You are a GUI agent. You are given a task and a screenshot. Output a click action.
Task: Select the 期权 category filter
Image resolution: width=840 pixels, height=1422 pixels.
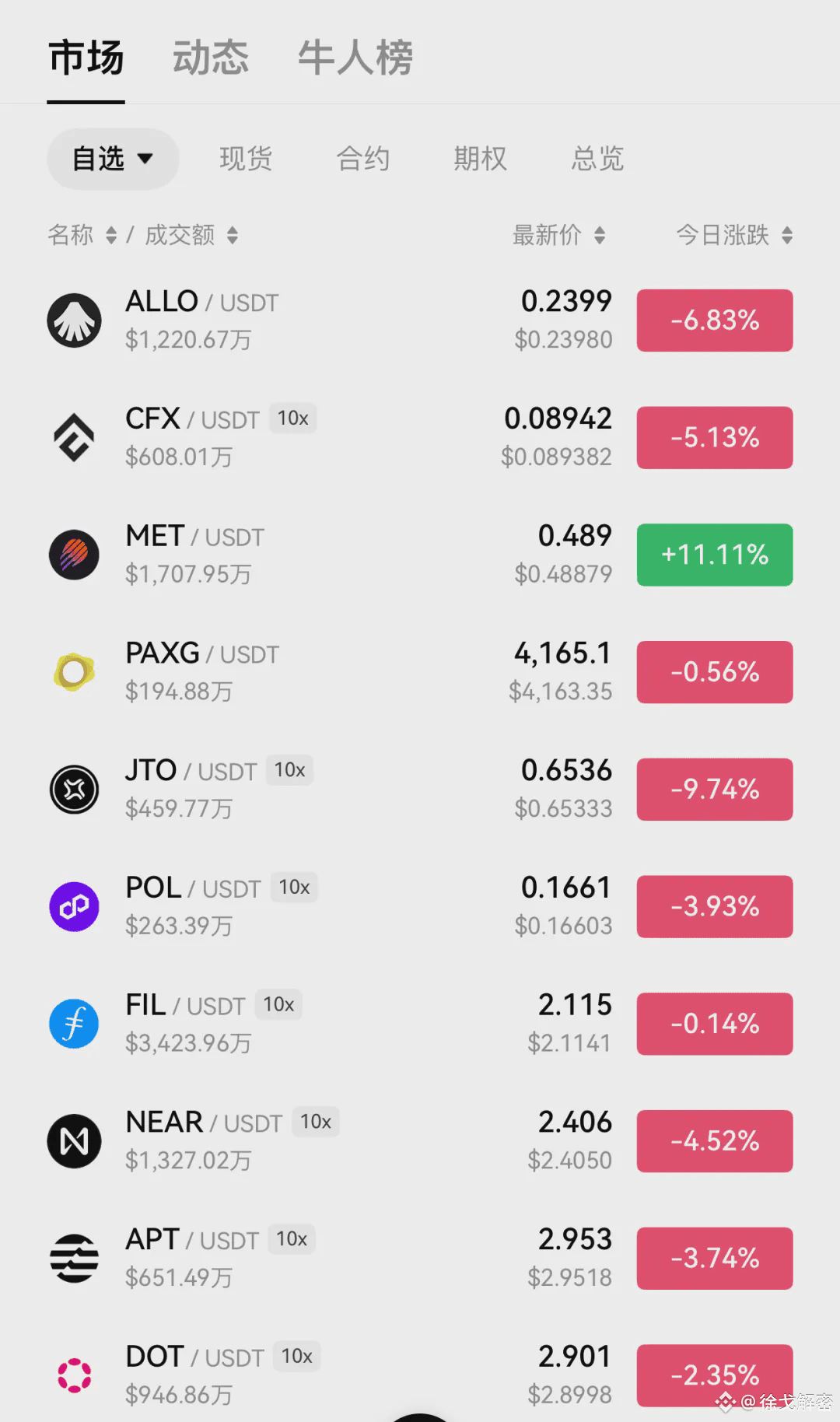click(480, 159)
